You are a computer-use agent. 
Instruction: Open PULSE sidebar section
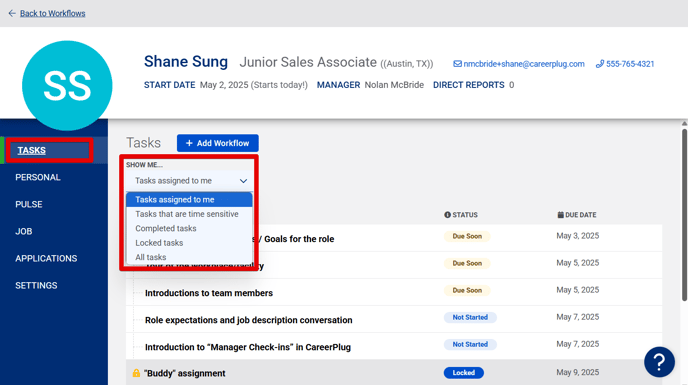coord(29,205)
